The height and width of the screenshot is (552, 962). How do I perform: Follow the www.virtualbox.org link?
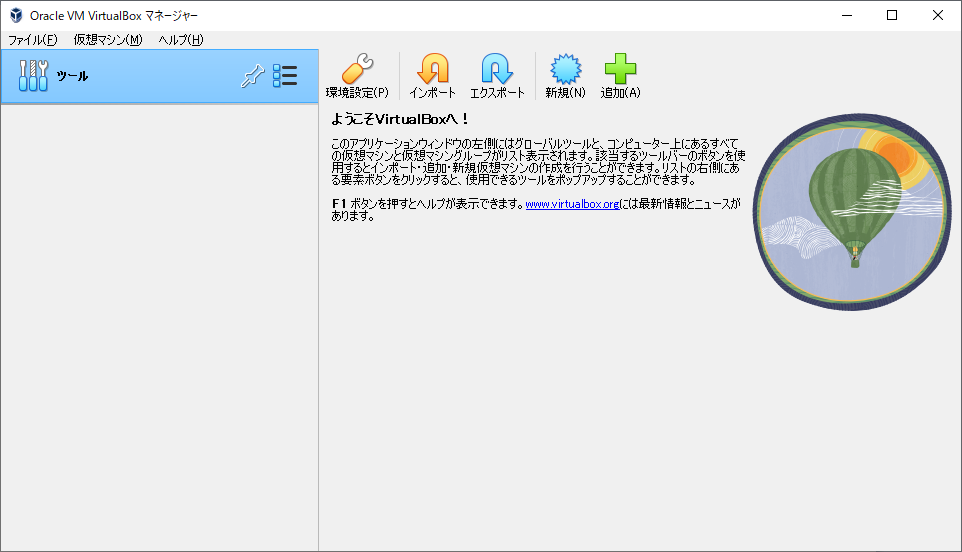click(572, 204)
